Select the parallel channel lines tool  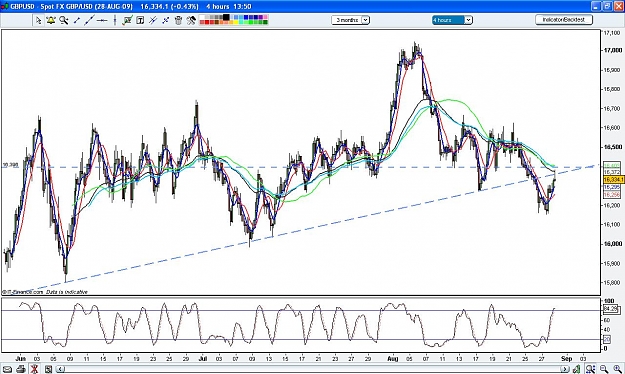click(x=153, y=20)
